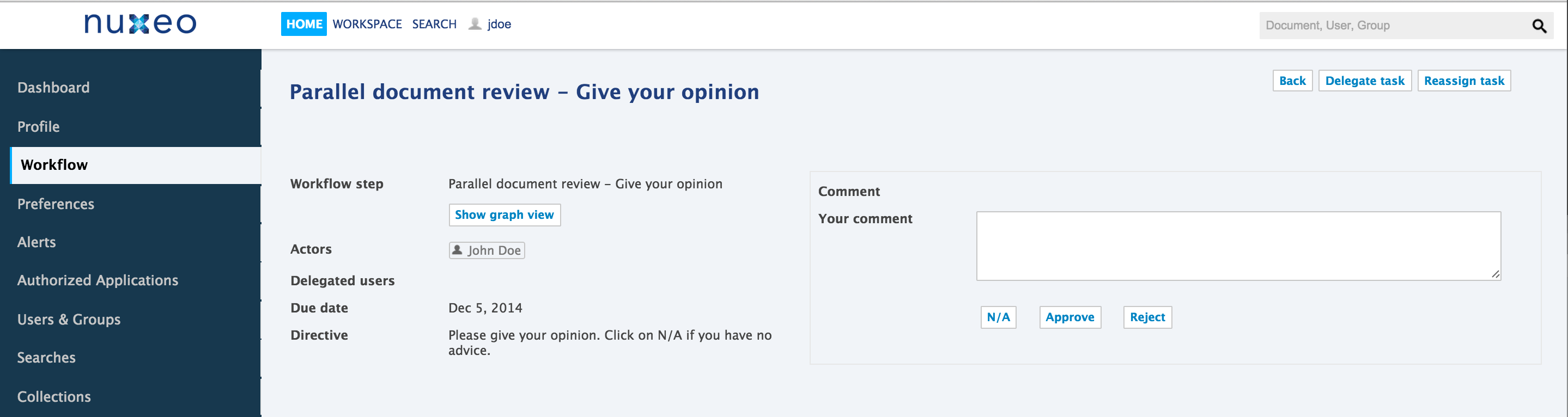Image resolution: width=1568 pixels, height=417 pixels.
Task: Open the HOME tab
Action: [x=303, y=24]
